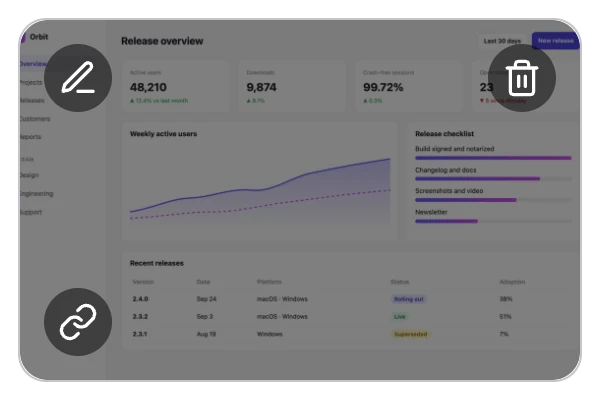The width and height of the screenshot is (600, 400).
Task: Click the Changelog and docs progress bar
Action: (493, 179)
